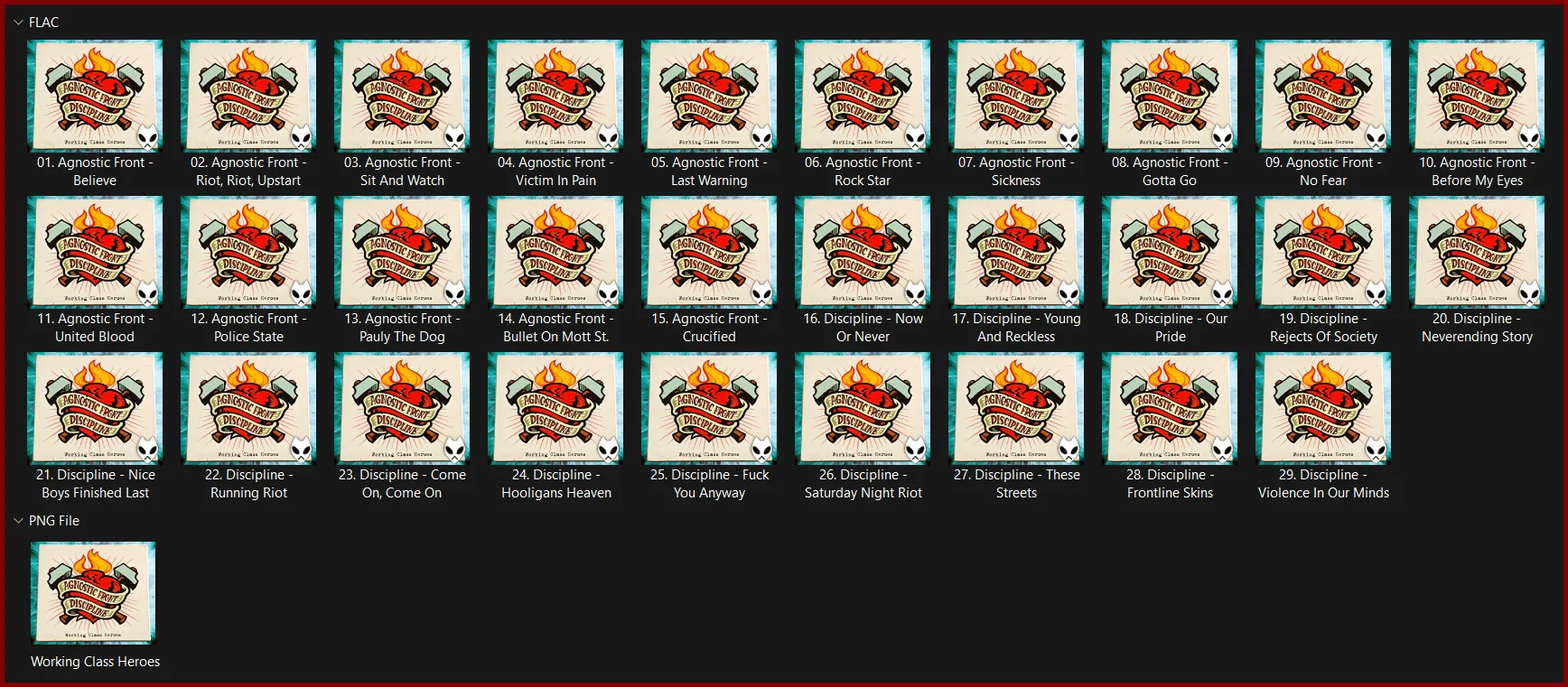Select the PNG File group header label
The height and width of the screenshot is (687, 1568).
[54, 521]
